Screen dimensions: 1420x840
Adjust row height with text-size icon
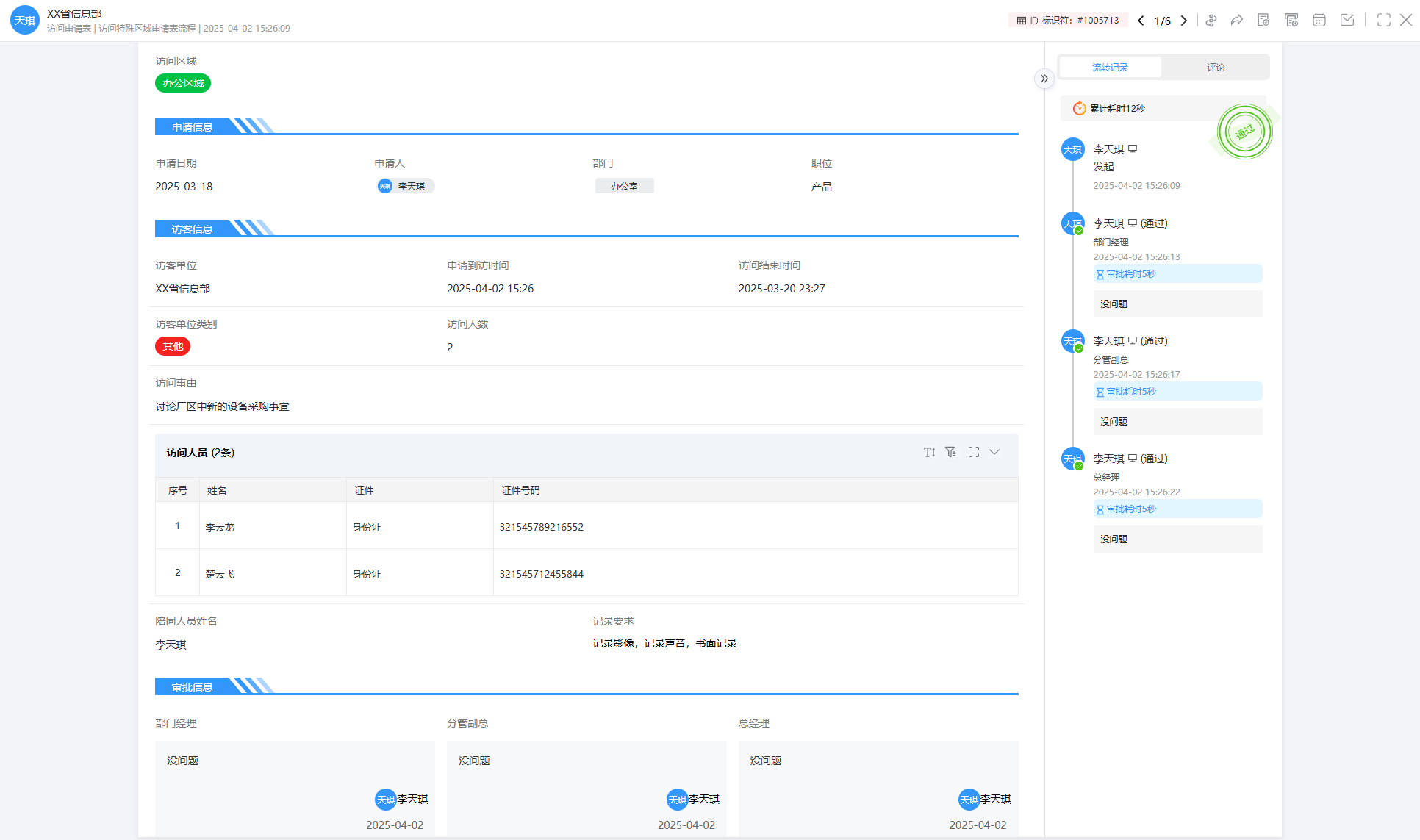coord(929,452)
